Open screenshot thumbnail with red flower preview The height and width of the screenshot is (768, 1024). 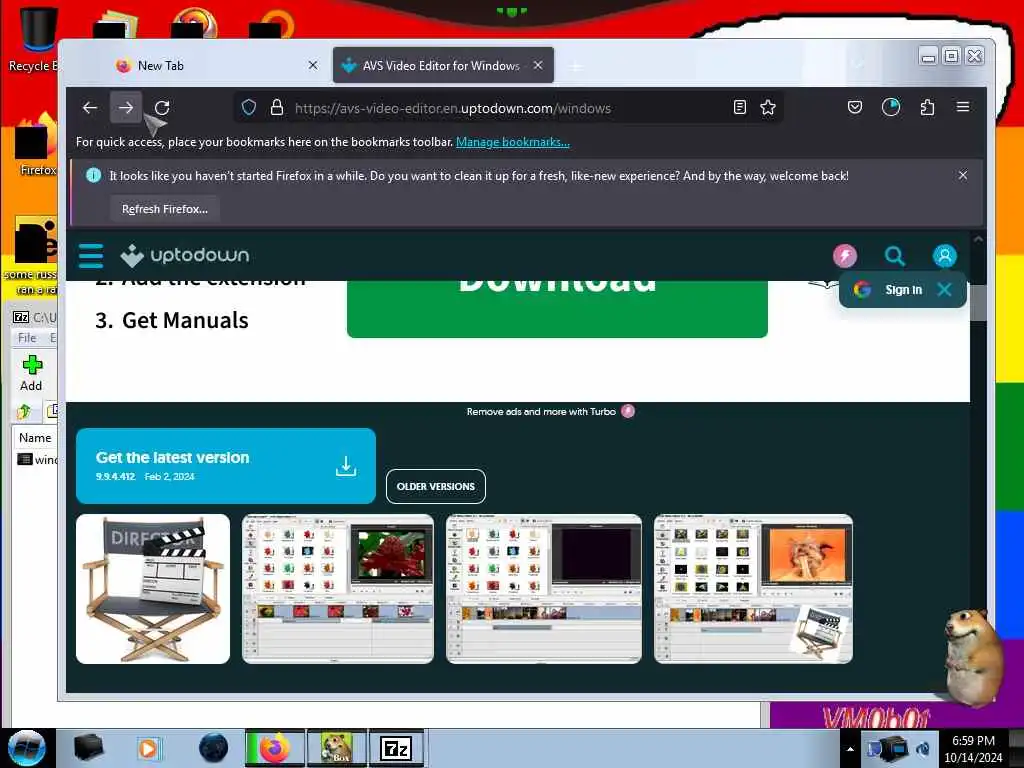tap(338, 589)
